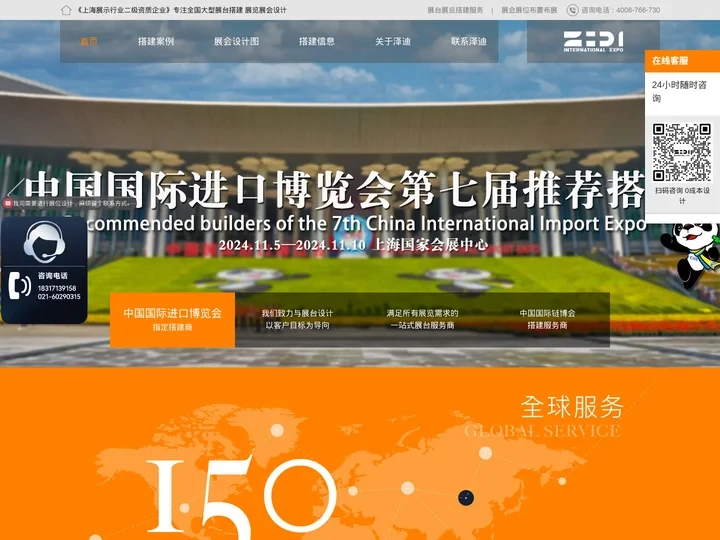Click the home house icon in top bar
The height and width of the screenshot is (540, 720).
[x=66, y=10]
